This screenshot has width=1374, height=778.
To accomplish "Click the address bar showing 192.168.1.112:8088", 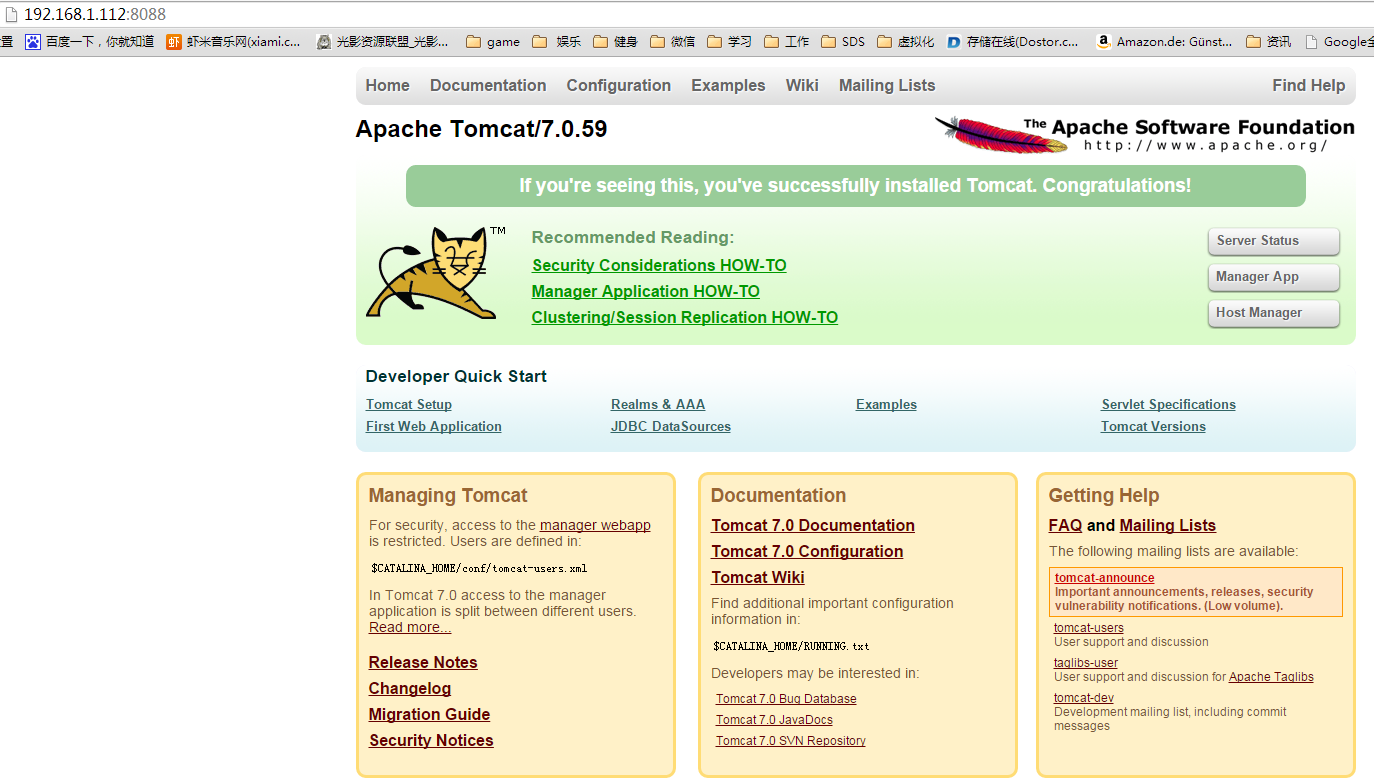I will pyautogui.click(x=95, y=14).
